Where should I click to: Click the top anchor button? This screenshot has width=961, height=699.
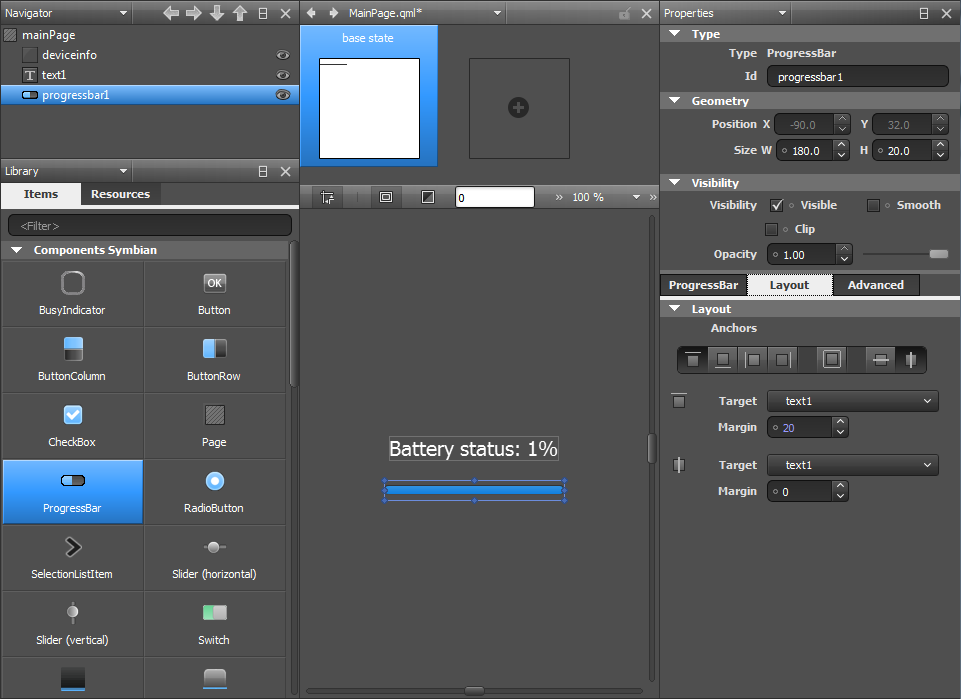point(693,360)
